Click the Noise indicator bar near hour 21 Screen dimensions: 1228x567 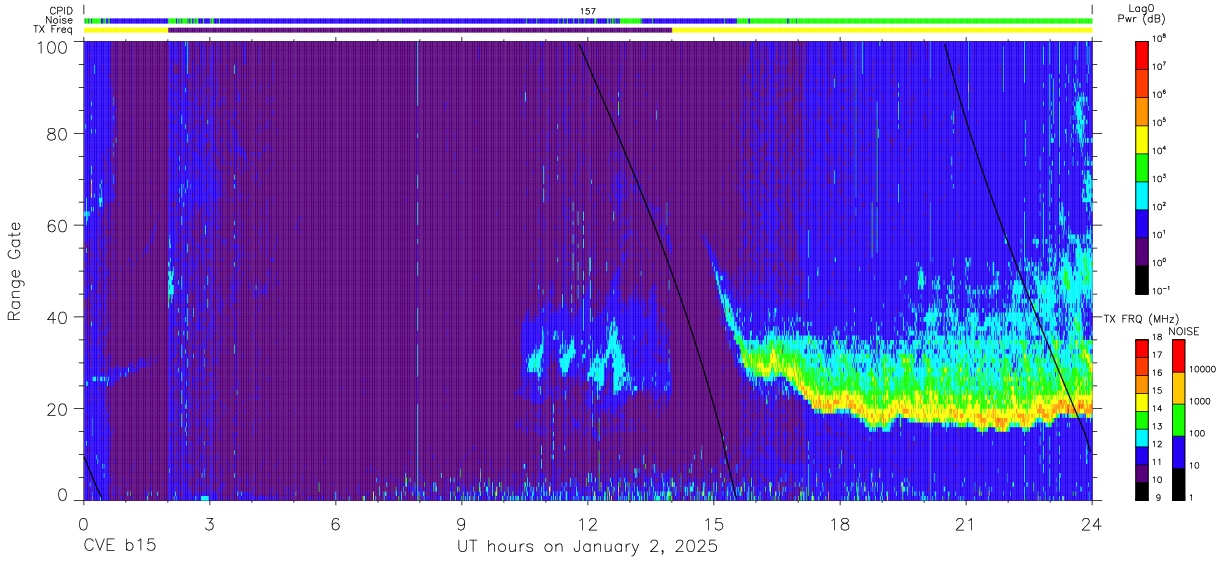click(966, 20)
